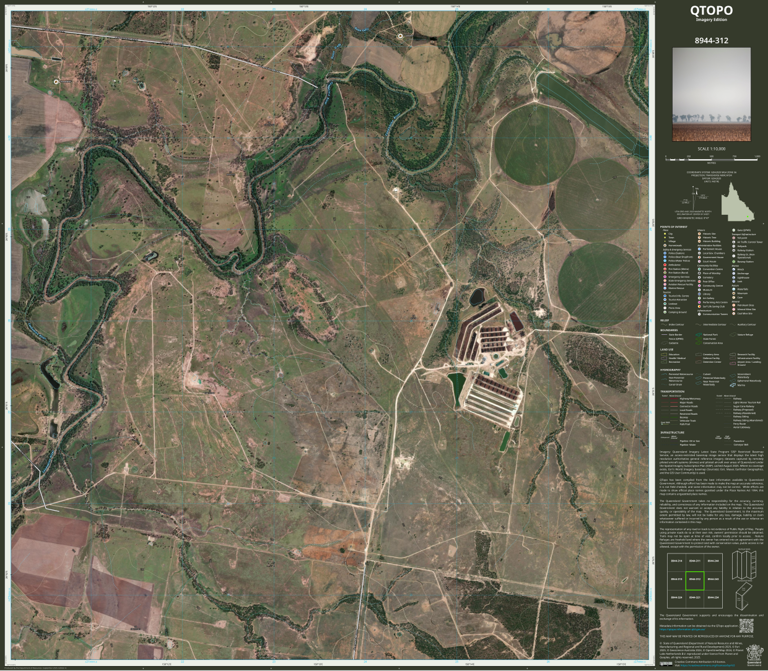Image resolution: width=768 pixels, height=671 pixels.
Task: Click the Lighthouse legend icon
Action: (734, 278)
